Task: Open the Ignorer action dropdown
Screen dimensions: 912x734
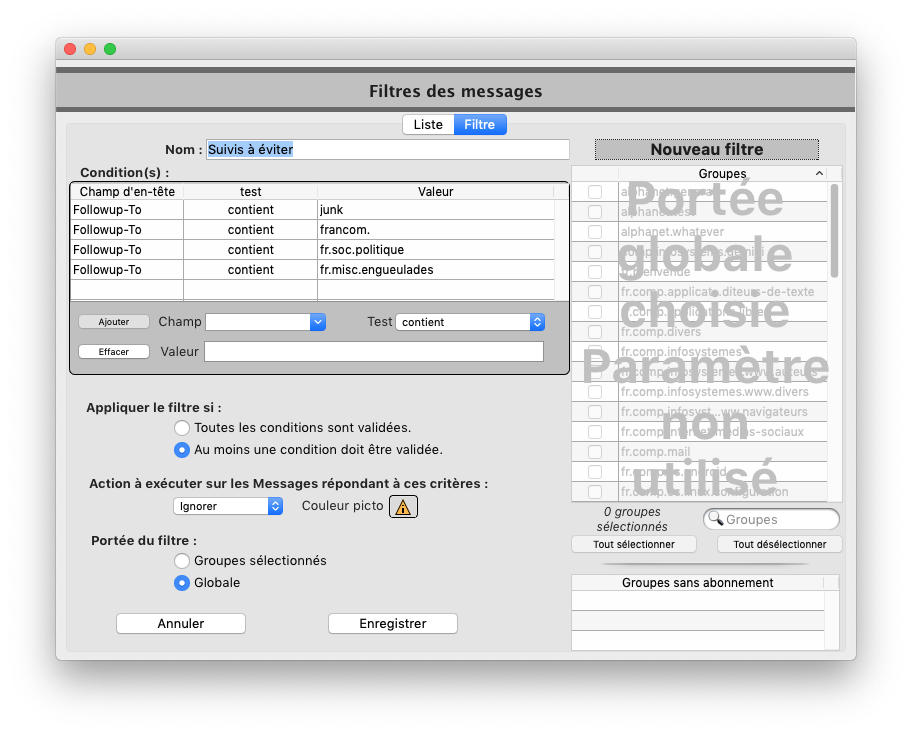Action: [x=228, y=506]
